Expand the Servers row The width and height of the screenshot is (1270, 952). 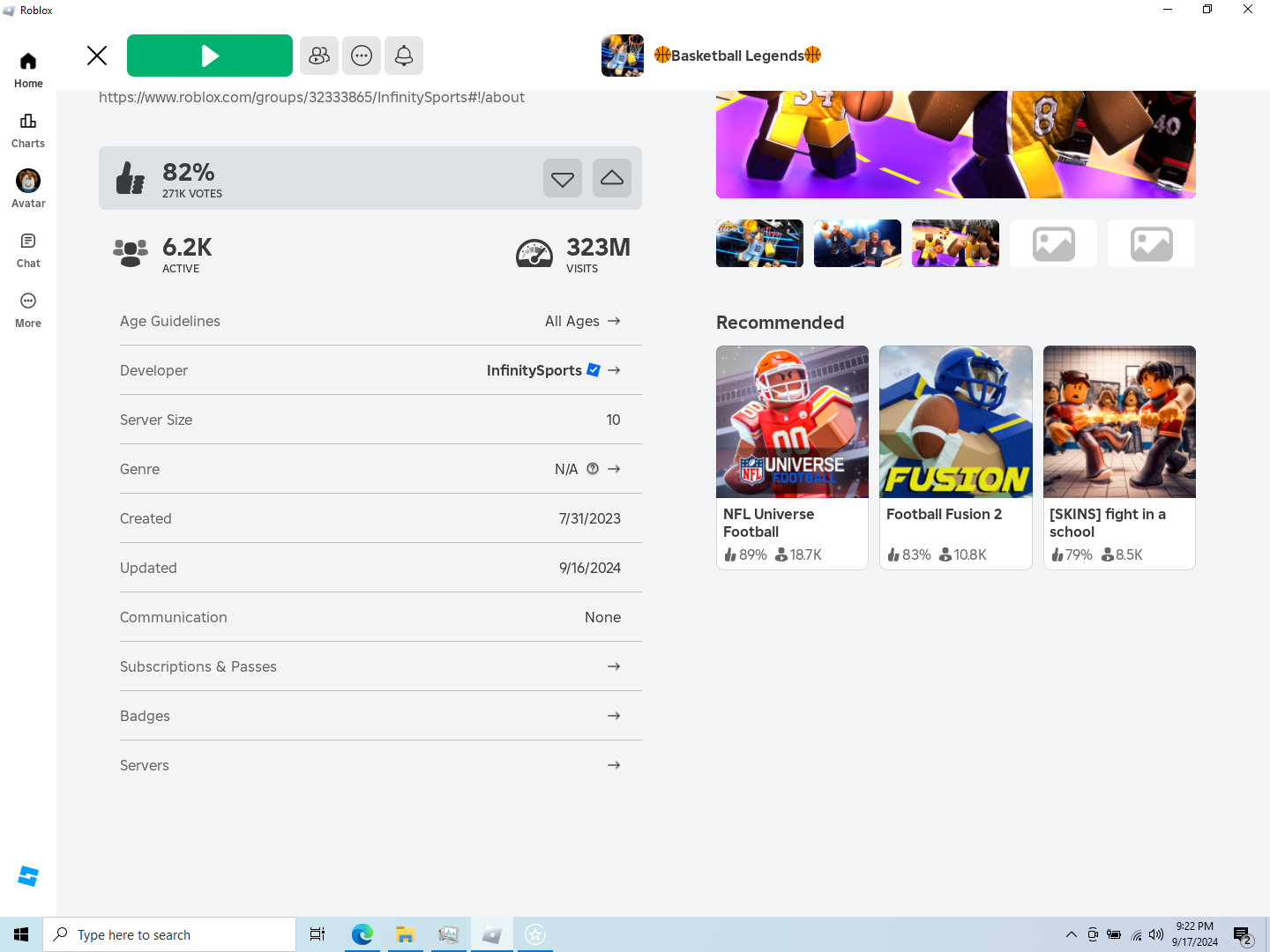pos(381,765)
